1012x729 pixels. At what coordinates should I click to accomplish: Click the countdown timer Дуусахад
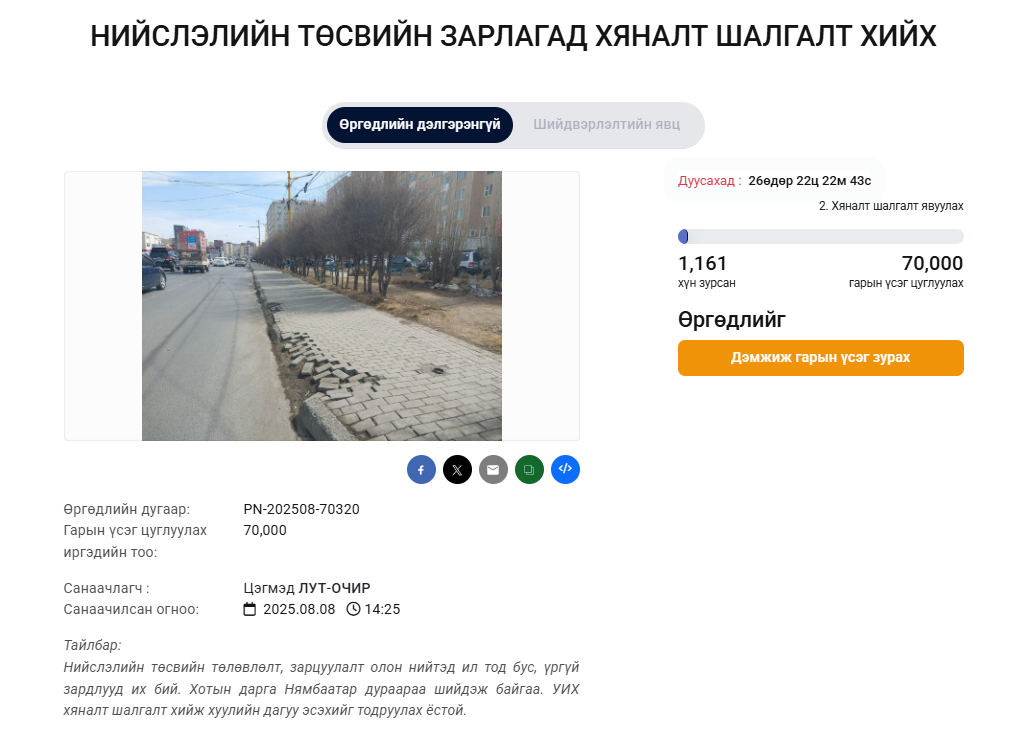click(774, 181)
